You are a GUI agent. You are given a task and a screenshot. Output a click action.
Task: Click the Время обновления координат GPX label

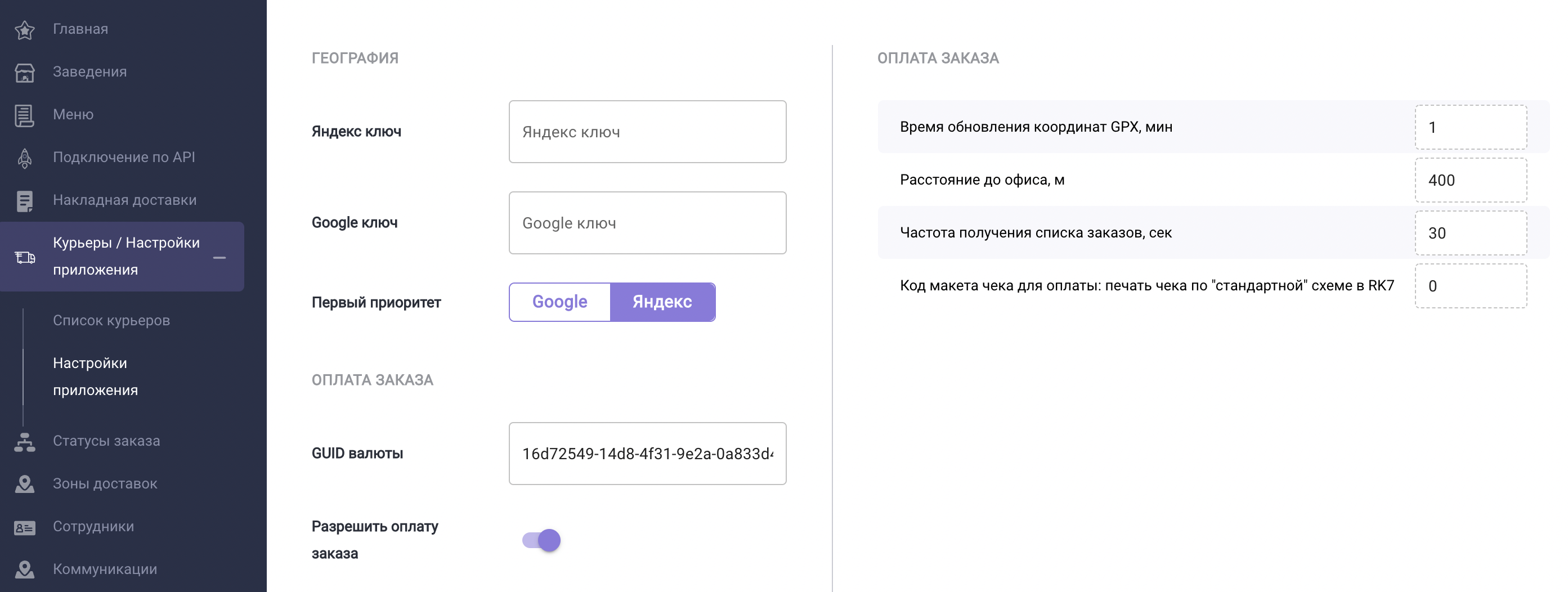(1036, 127)
